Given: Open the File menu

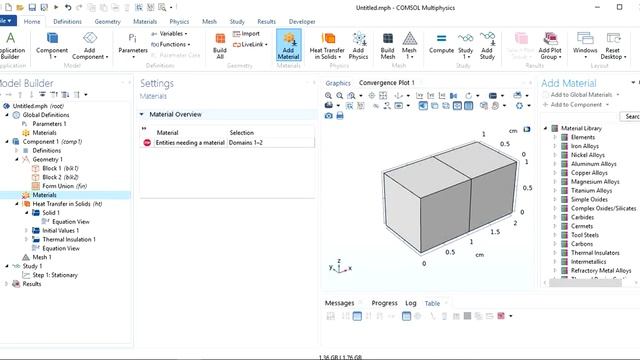Looking at the screenshot, I should pos(7,21).
